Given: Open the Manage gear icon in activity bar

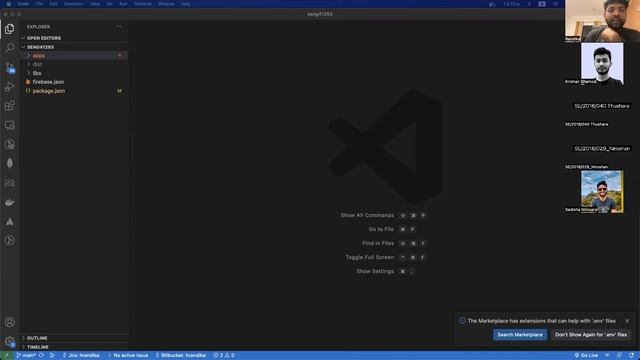Looking at the screenshot, I should 9,341.
